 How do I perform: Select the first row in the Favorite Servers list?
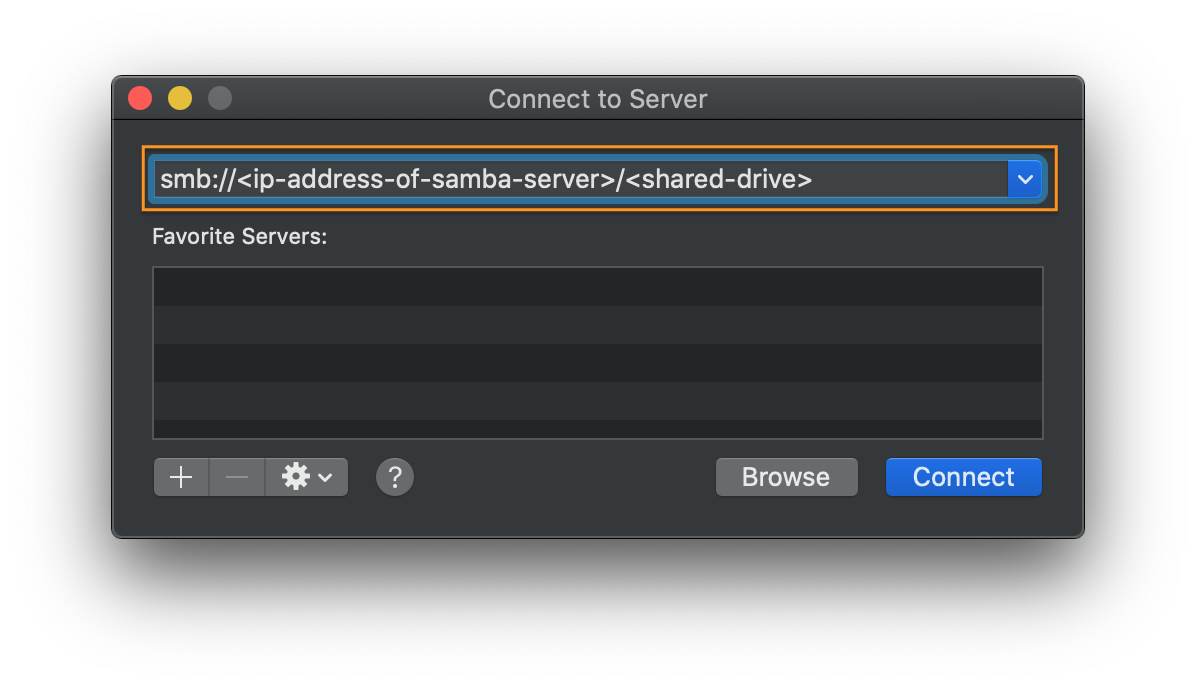coord(598,287)
